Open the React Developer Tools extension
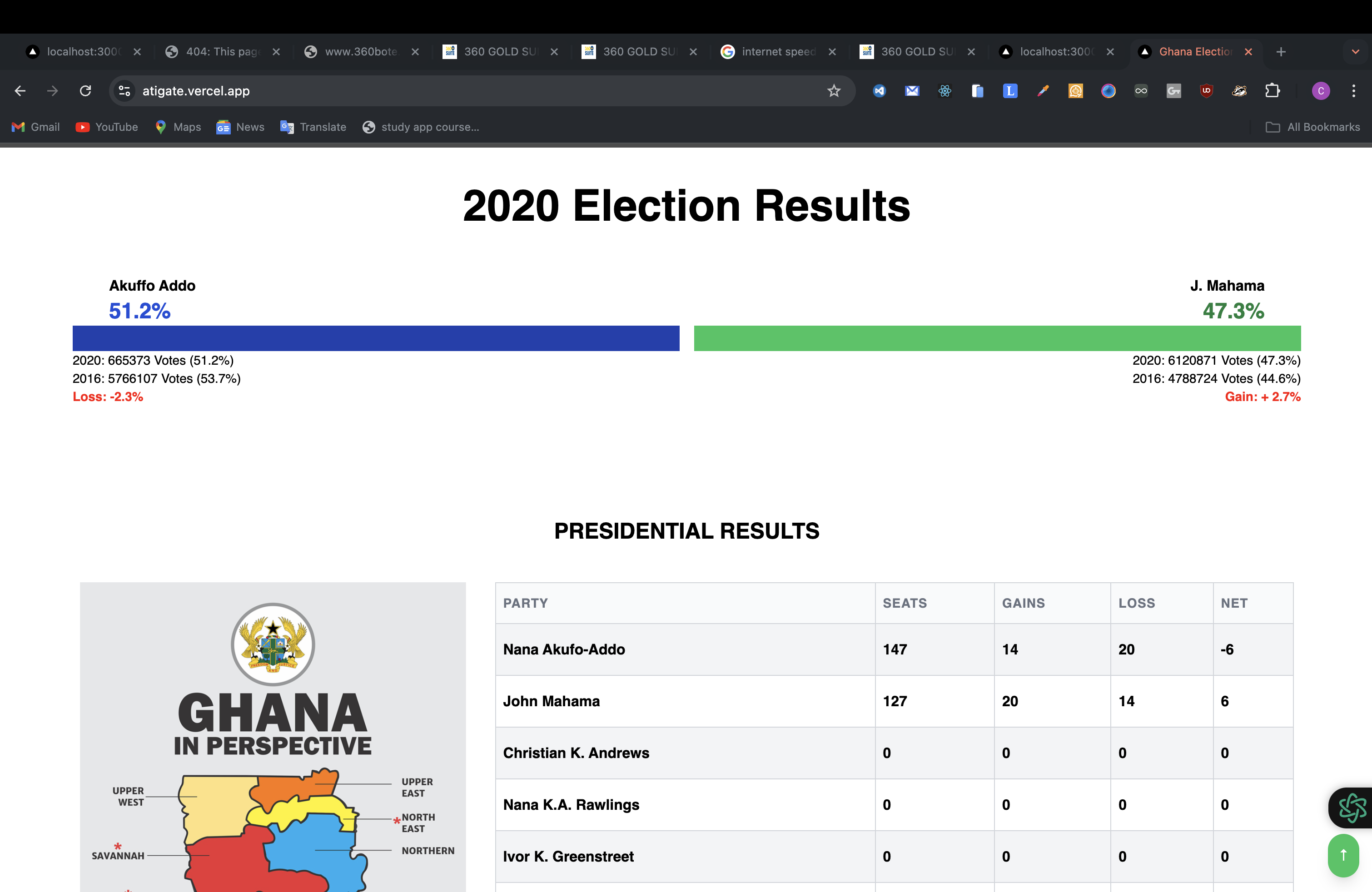1372x892 pixels. coord(944,91)
